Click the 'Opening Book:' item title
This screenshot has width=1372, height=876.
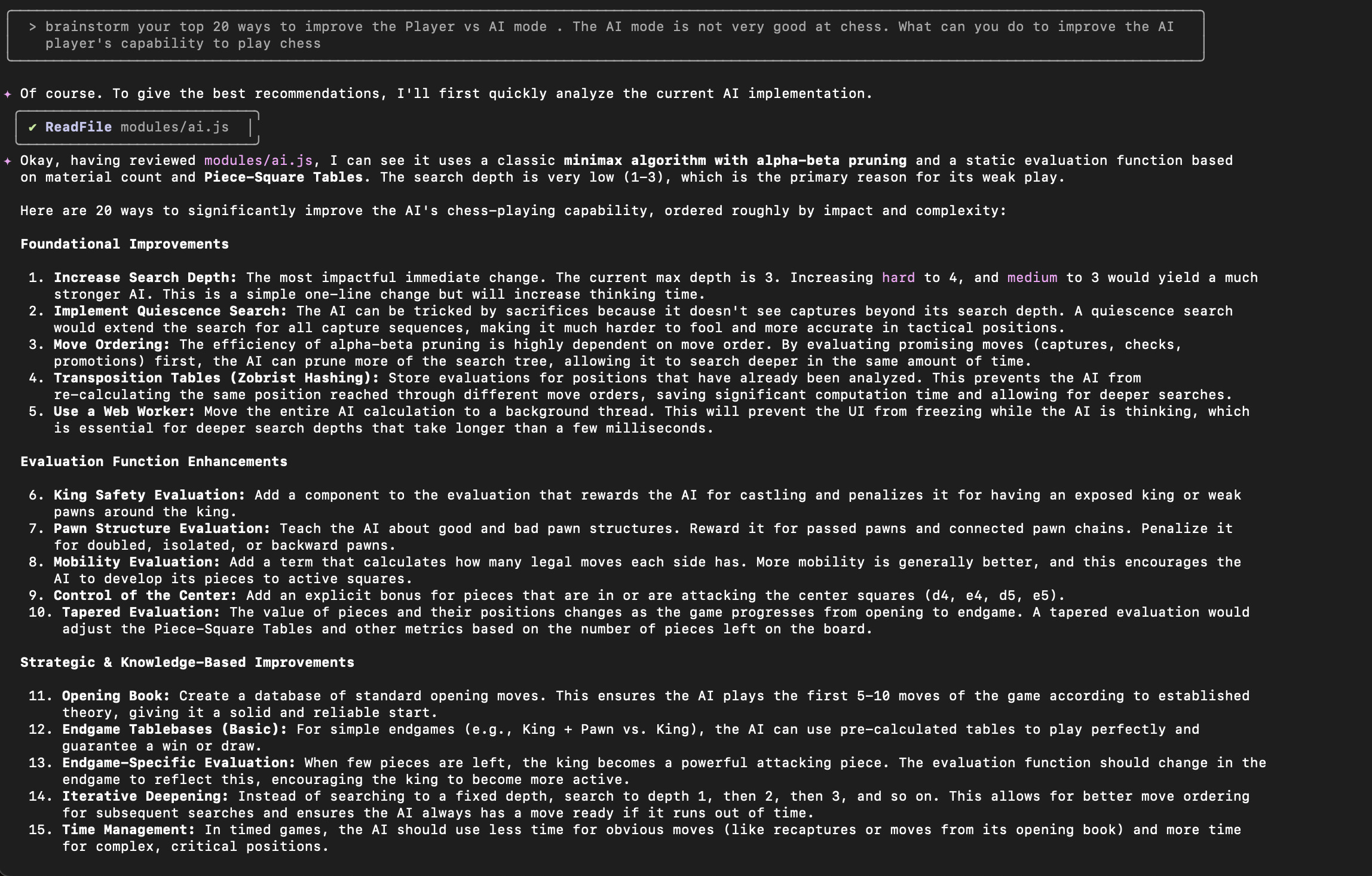coord(116,696)
